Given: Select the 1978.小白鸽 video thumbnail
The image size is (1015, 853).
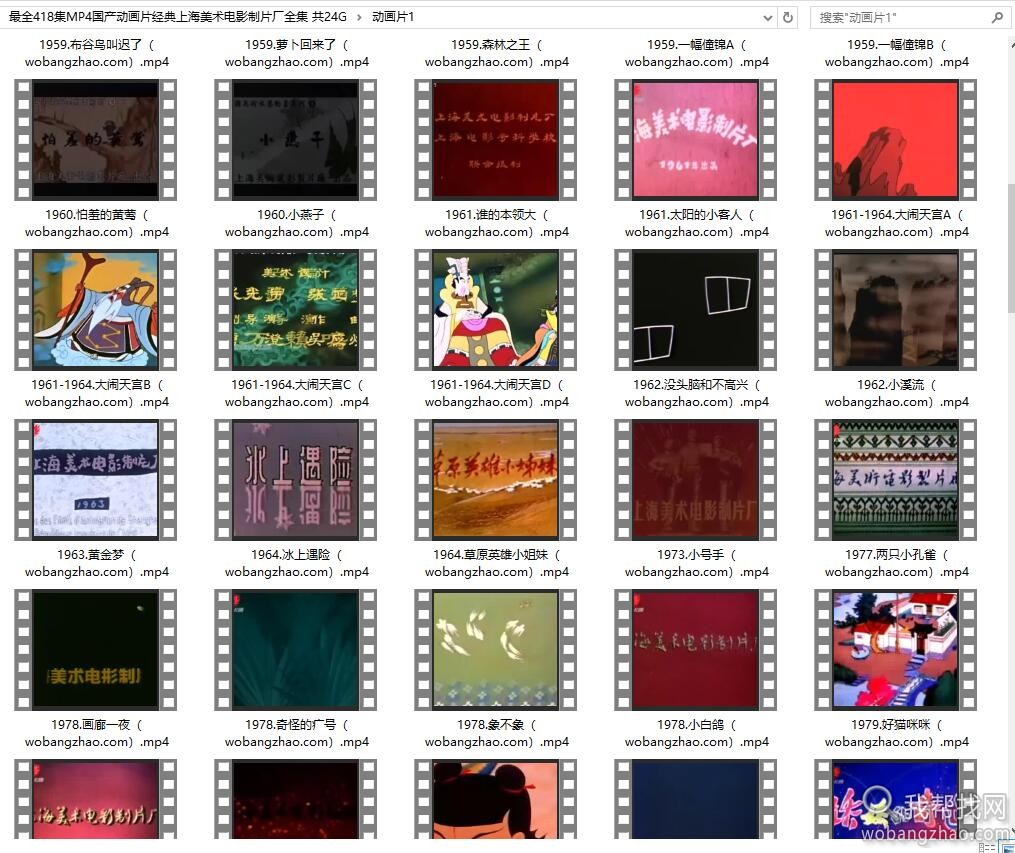Looking at the screenshot, I should point(696,650).
